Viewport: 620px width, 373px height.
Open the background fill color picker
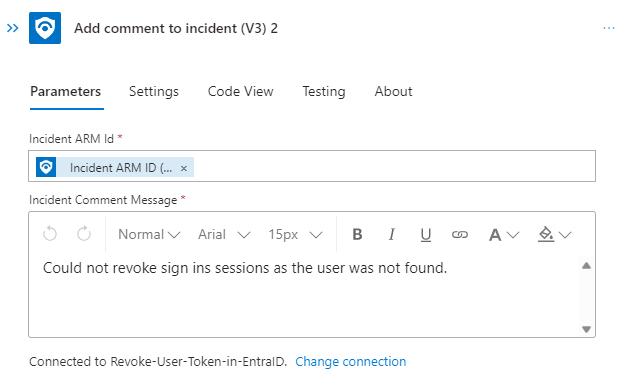click(x=554, y=235)
